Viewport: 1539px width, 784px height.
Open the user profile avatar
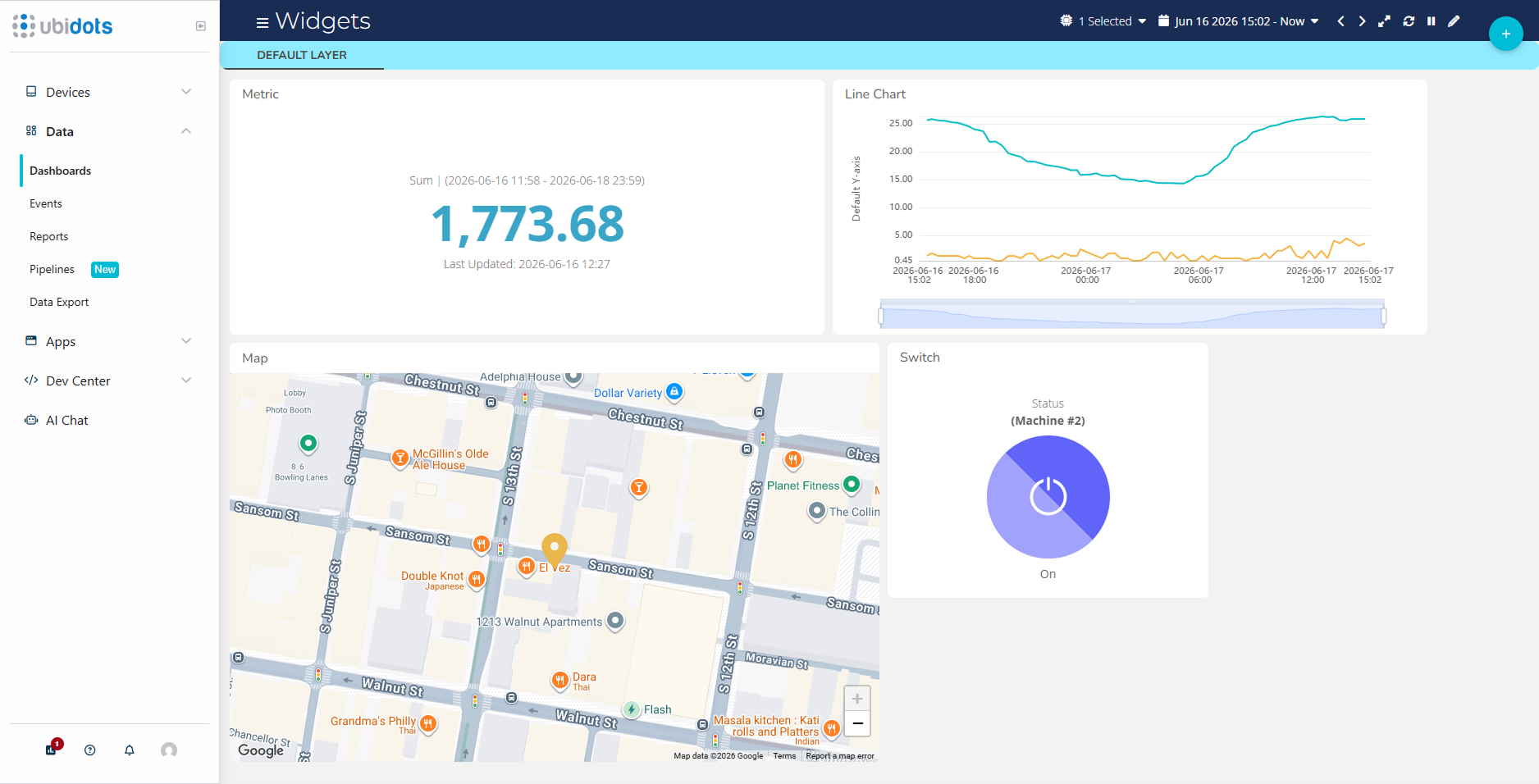pyautogui.click(x=169, y=750)
